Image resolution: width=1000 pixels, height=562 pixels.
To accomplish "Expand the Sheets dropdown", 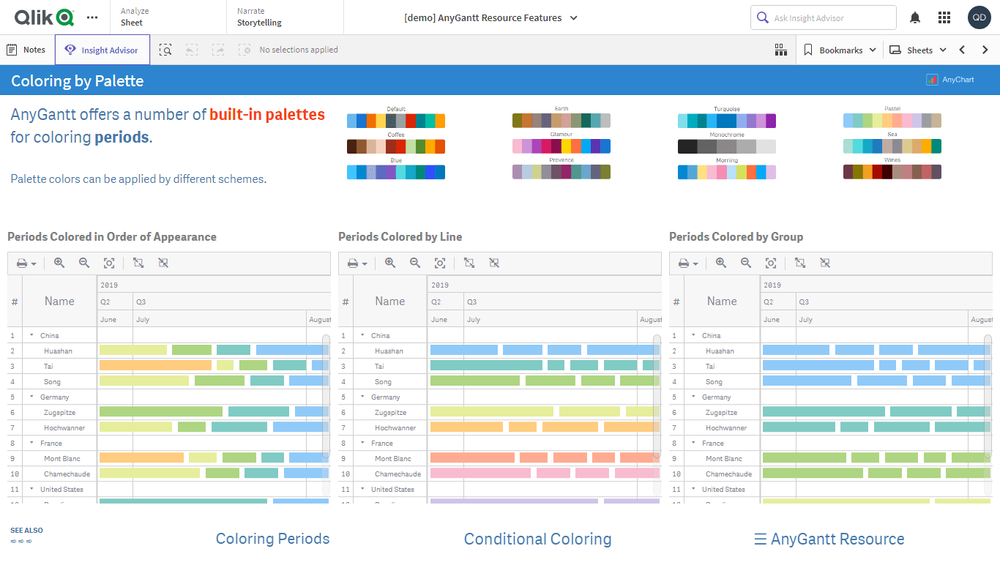I will click(x=918, y=50).
